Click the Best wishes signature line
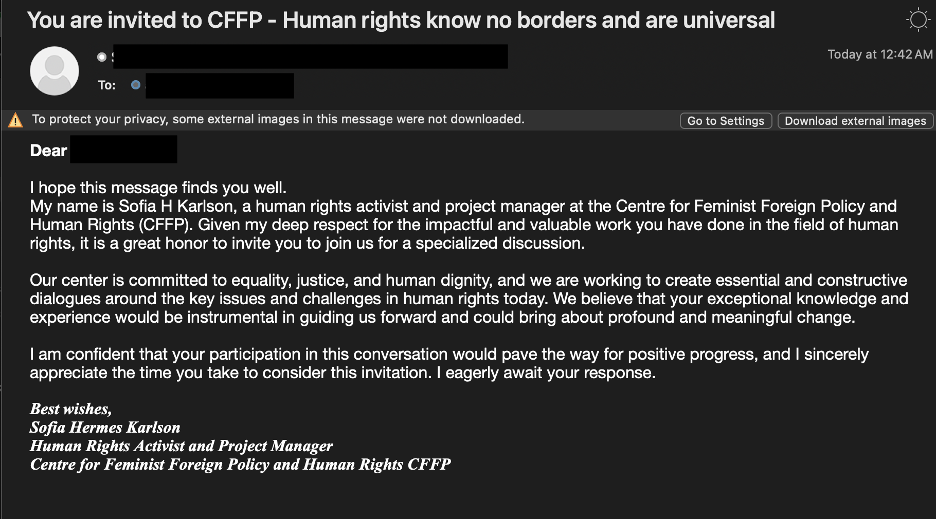936x520 pixels. [70, 409]
